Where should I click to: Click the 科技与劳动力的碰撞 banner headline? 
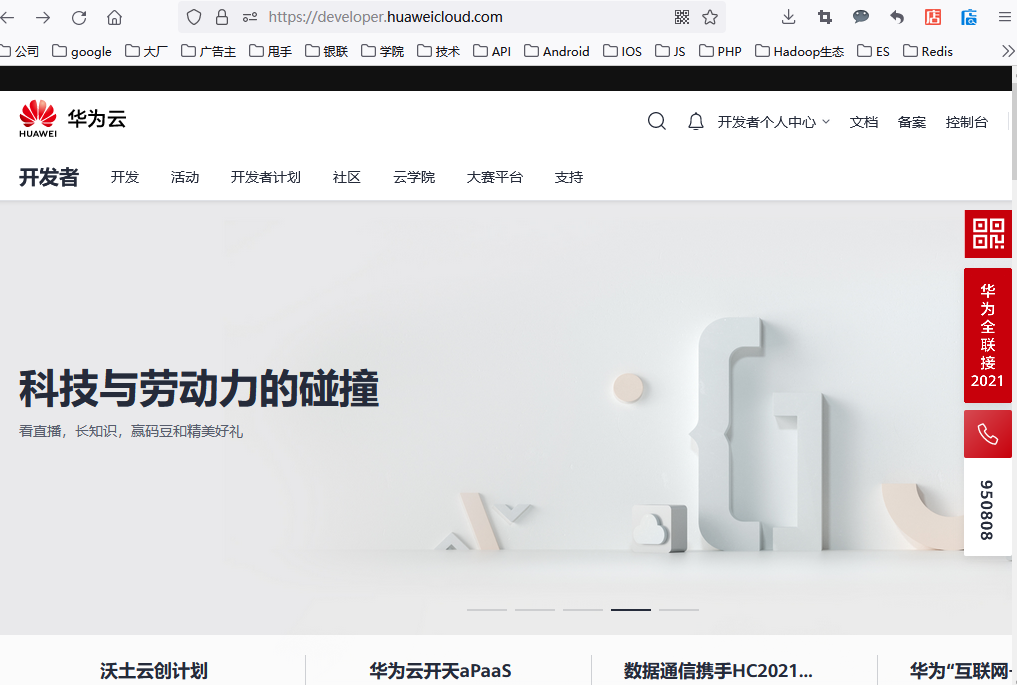click(x=198, y=389)
